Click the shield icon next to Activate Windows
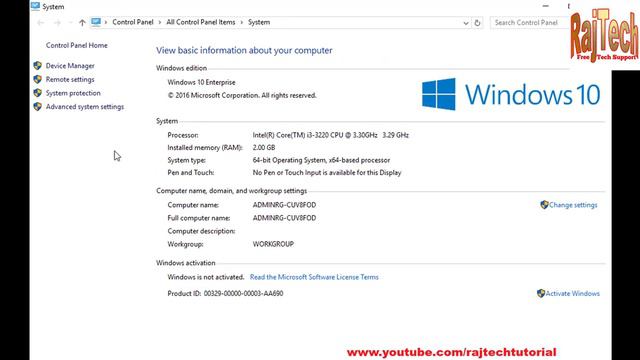The height and width of the screenshot is (360, 640). click(x=541, y=293)
